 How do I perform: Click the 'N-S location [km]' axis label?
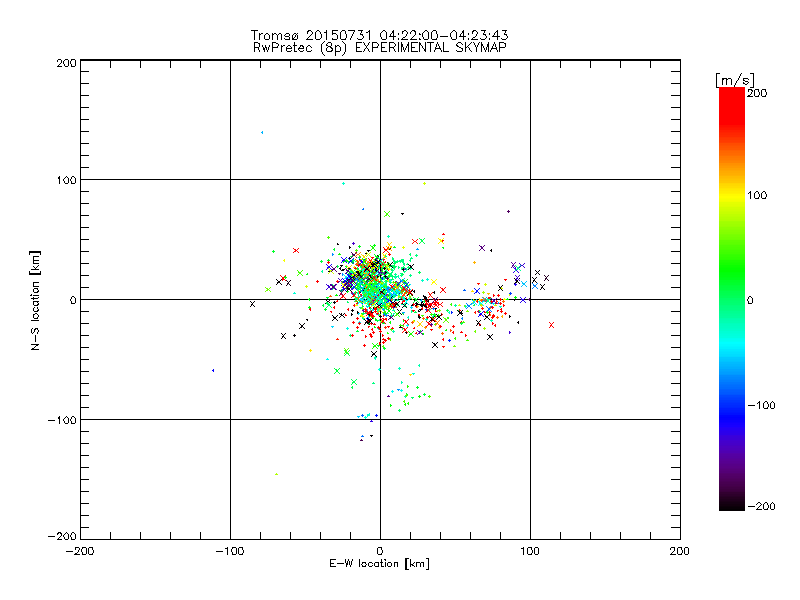point(35,301)
